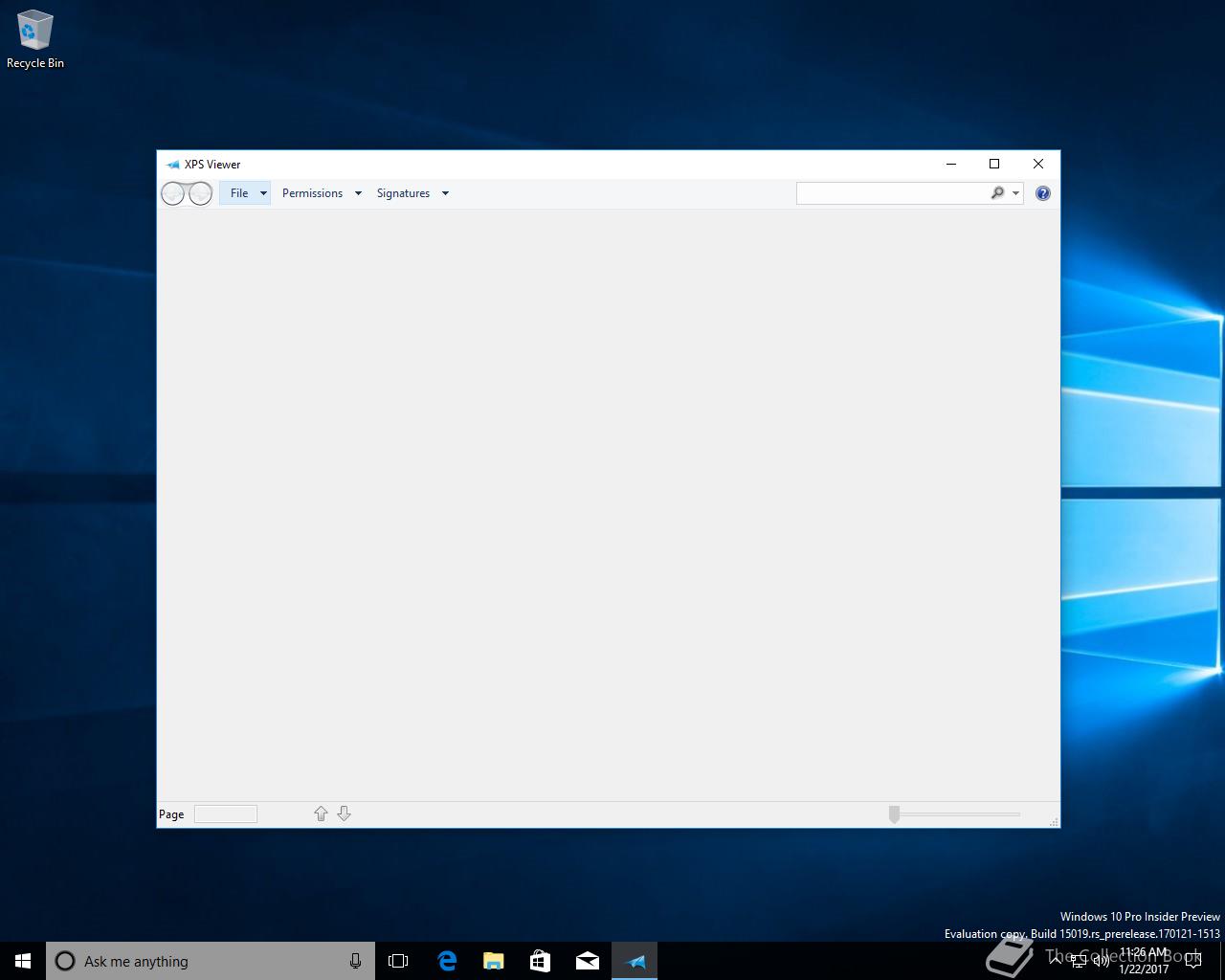The image size is (1225, 980).
Task: Maximize the XPS Viewer window
Action: point(994,164)
